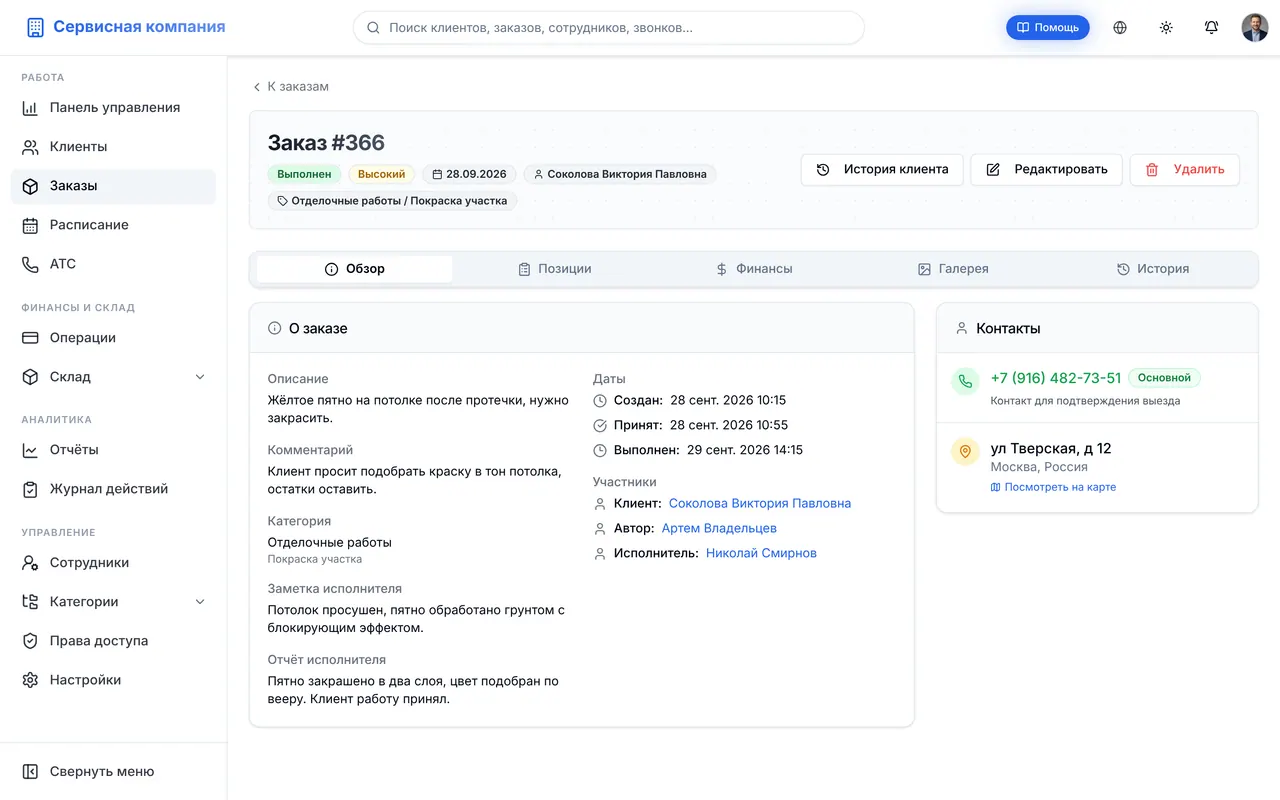This screenshot has height=800, width=1280.
Task: Open the language globe icon
Action: tap(1120, 28)
